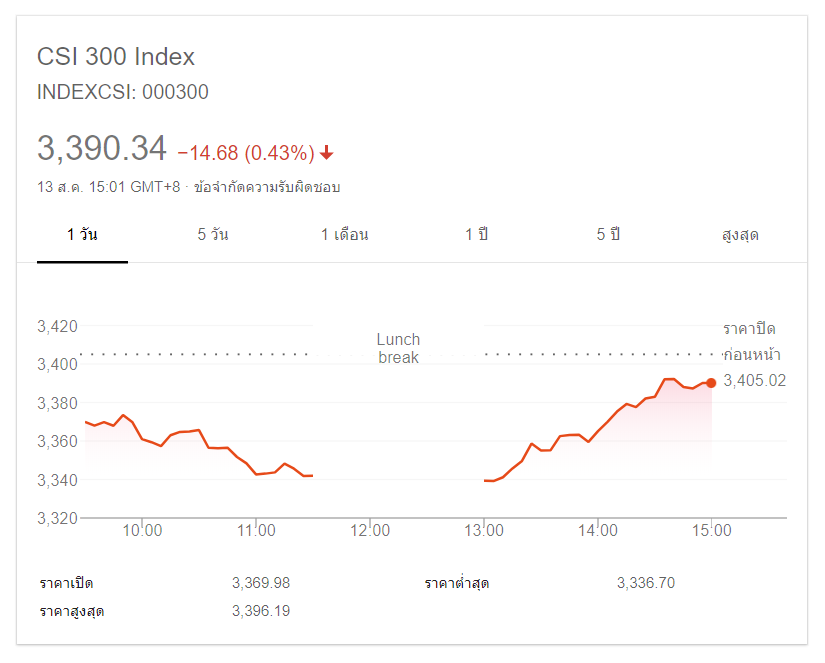Click the ราคาเปิด value 3,369.98

click(261, 583)
